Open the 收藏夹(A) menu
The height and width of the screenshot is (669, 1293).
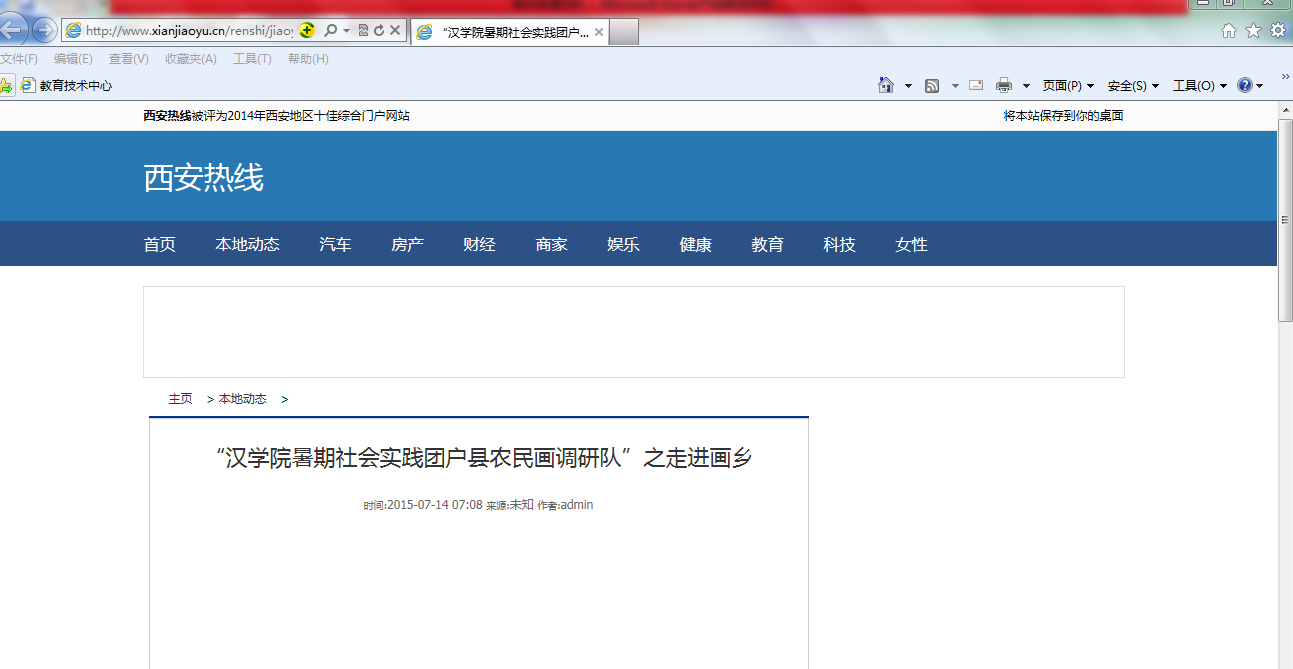point(191,59)
